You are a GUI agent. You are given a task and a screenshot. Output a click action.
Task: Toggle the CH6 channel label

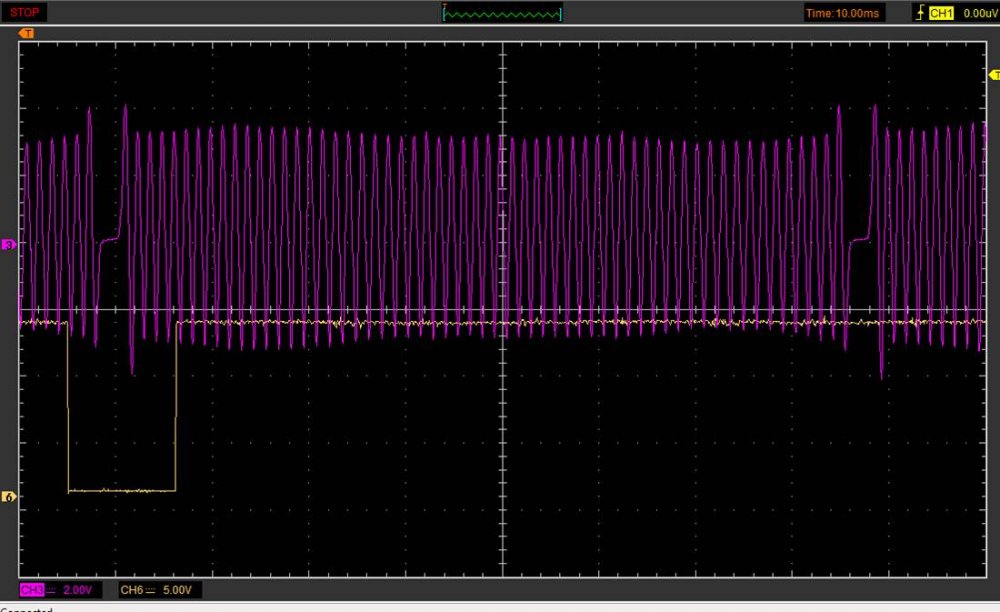pyautogui.click(x=131, y=590)
